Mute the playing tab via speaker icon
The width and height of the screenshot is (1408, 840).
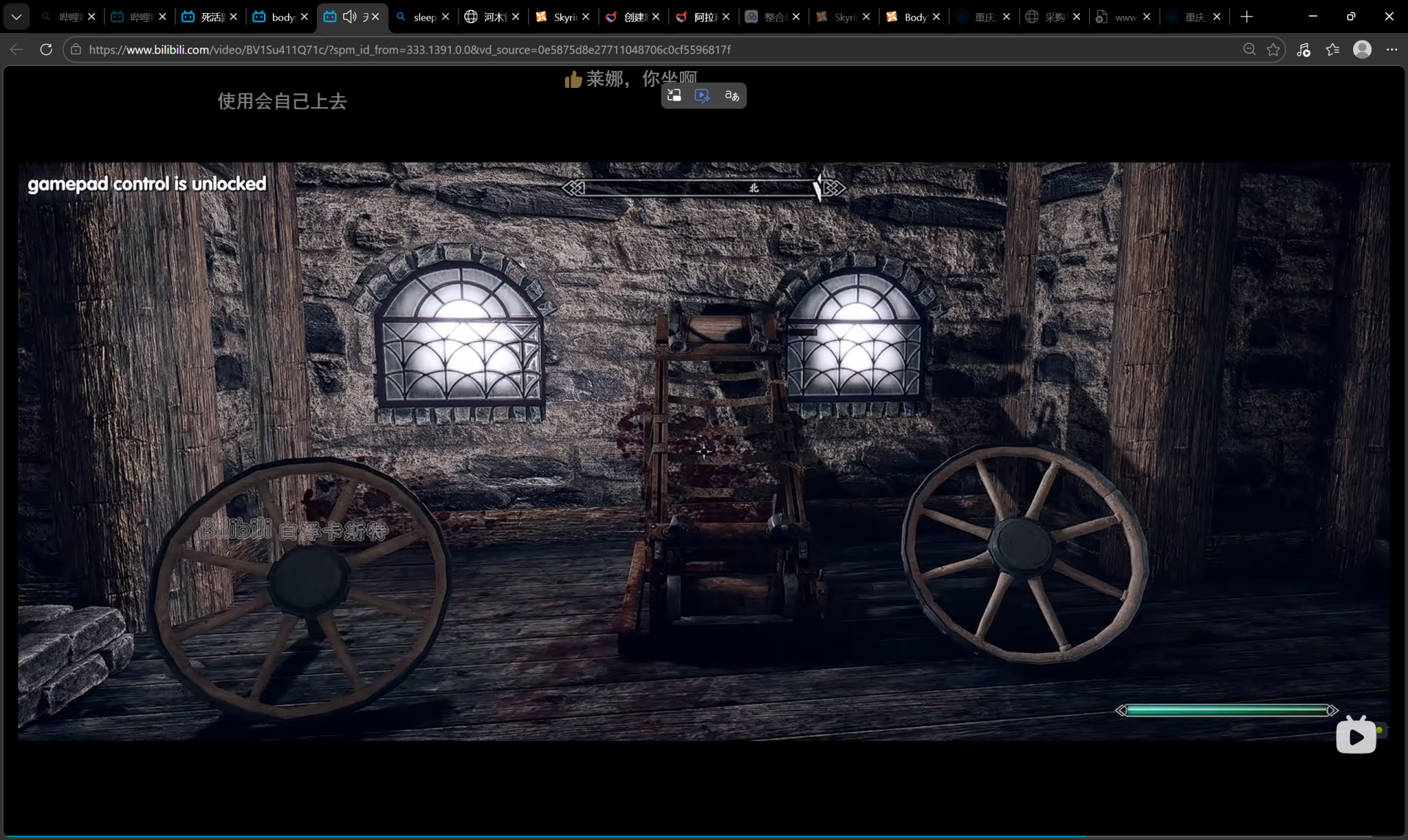pyautogui.click(x=350, y=16)
